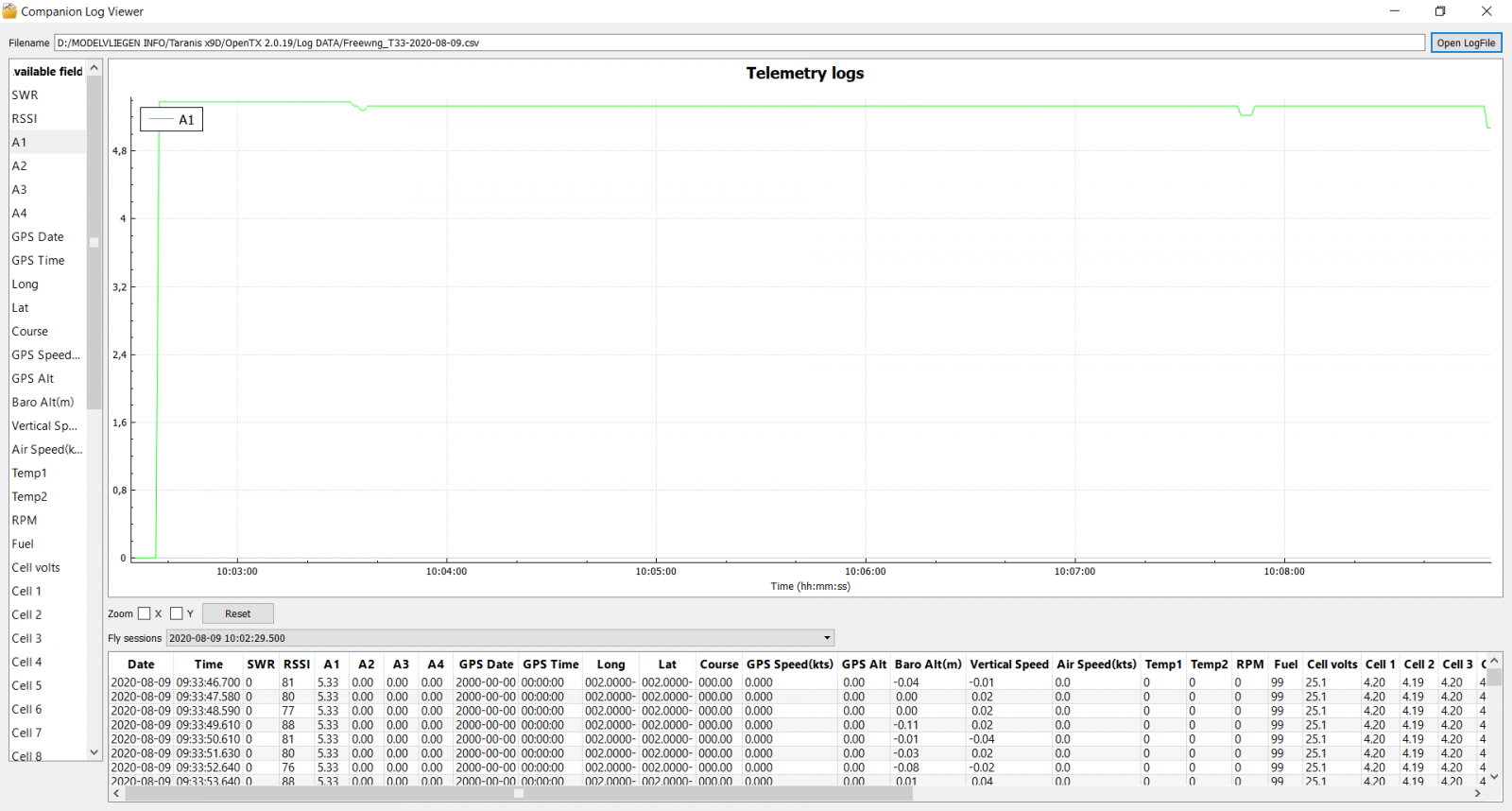Select Lat field in the list
Screen dimensions: 1512x811
pos(48,307)
